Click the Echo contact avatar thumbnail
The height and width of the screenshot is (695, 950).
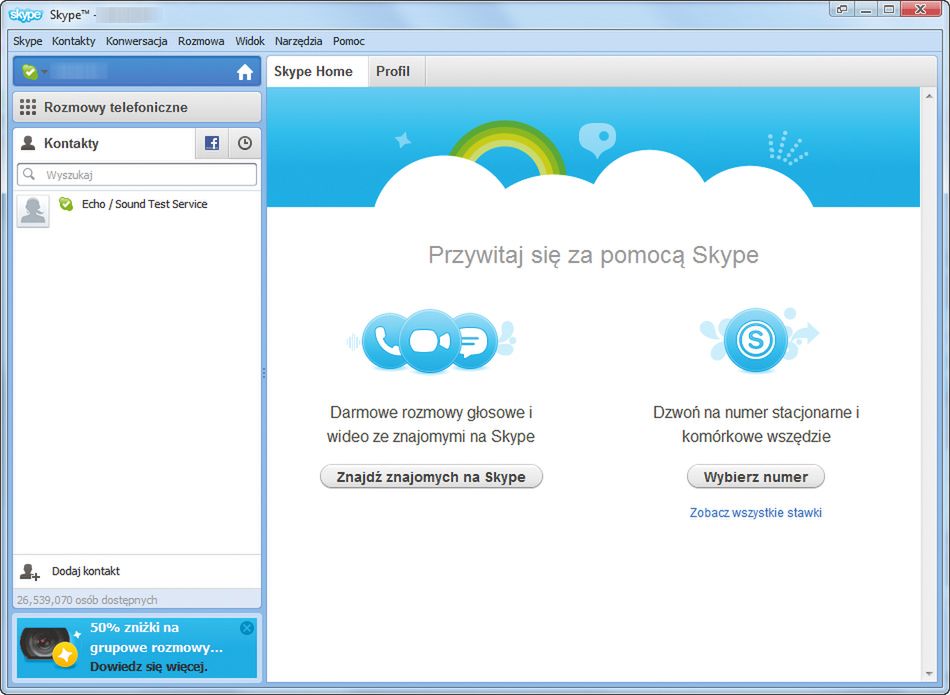[x=33, y=211]
